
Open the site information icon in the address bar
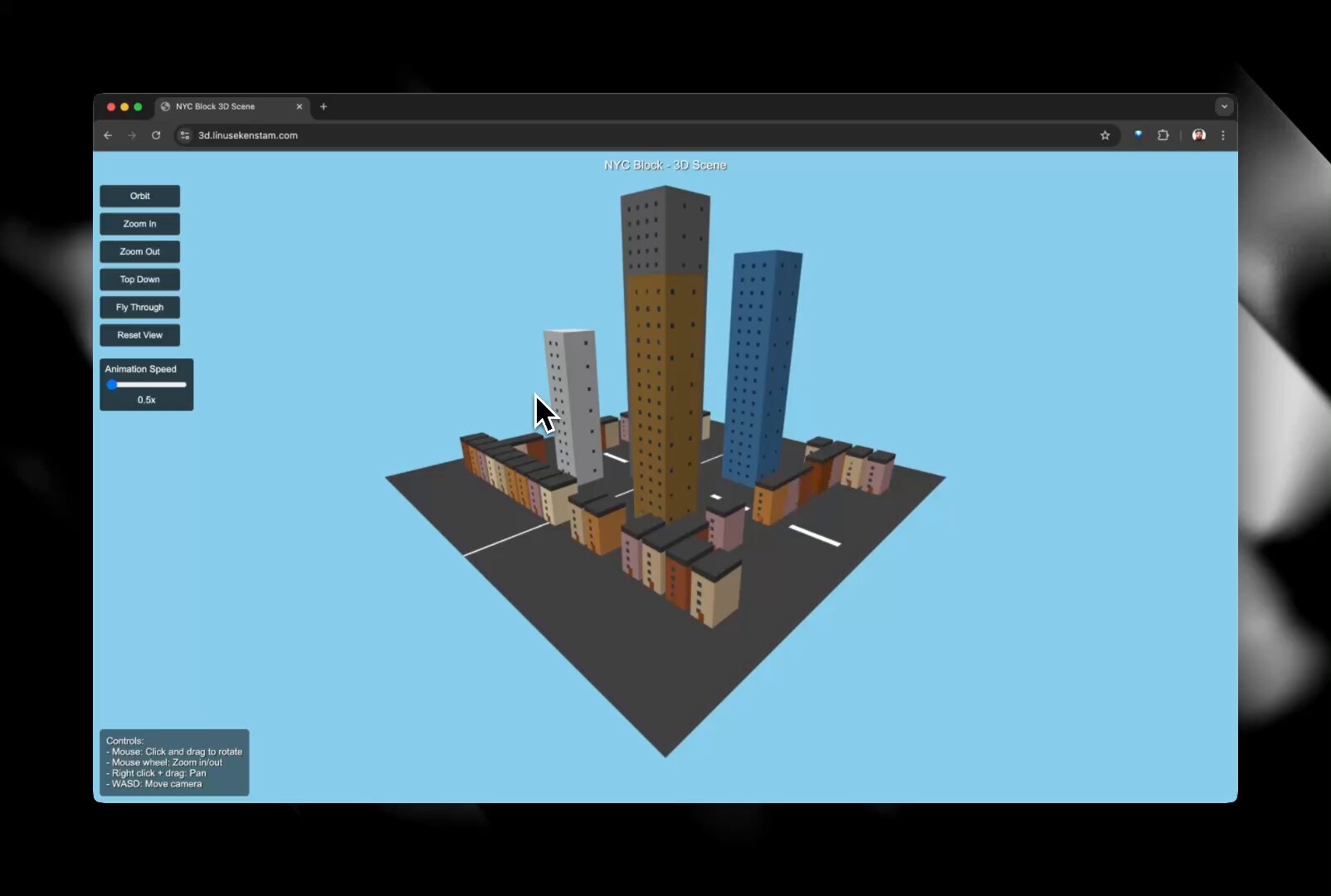[x=185, y=135]
